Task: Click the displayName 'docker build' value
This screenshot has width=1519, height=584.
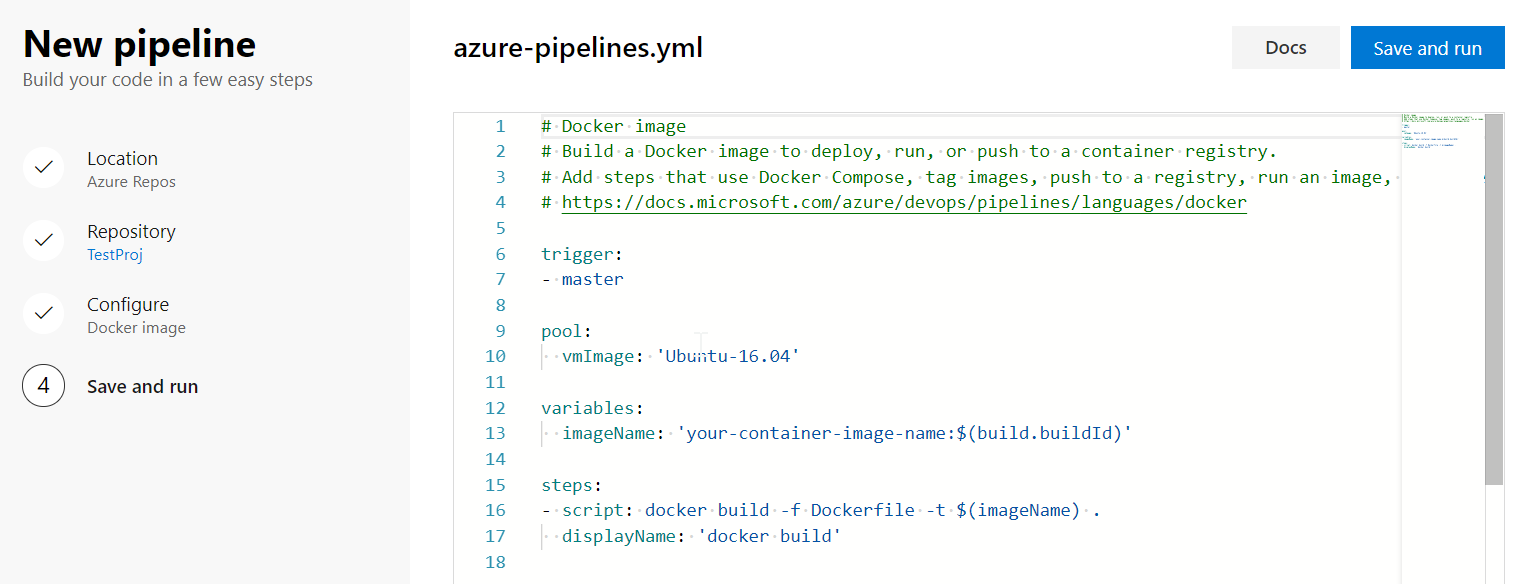Action: 769,537
